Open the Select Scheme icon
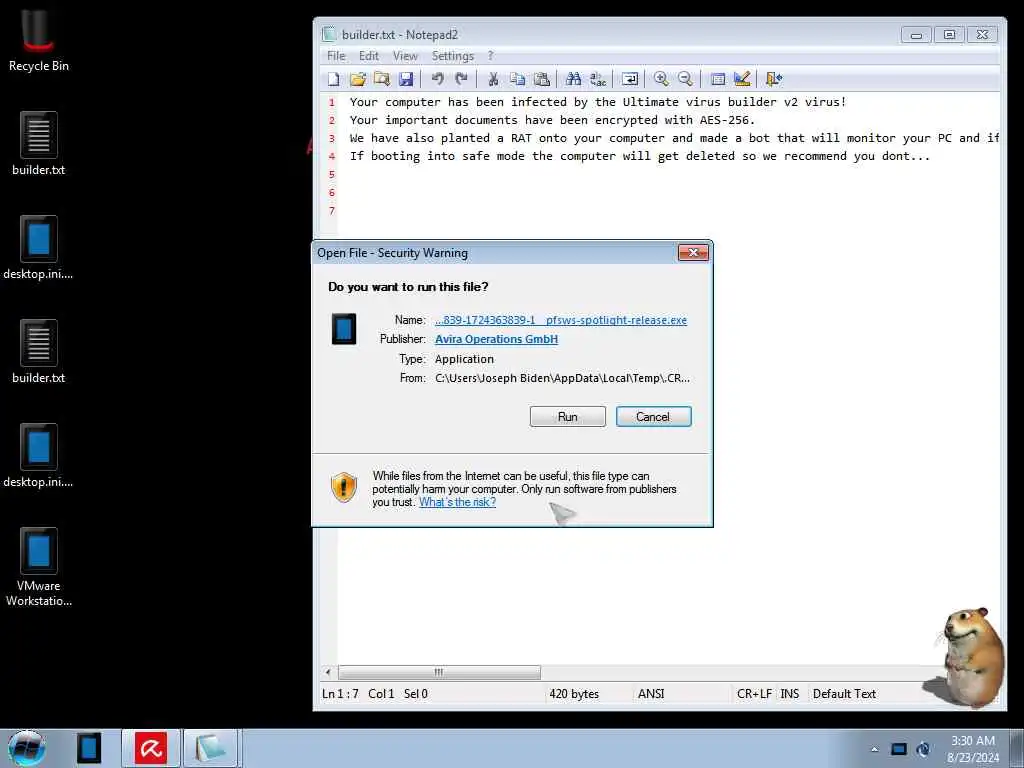Image resolution: width=1024 pixels, height=768 pixels. (x=718, y=79)
